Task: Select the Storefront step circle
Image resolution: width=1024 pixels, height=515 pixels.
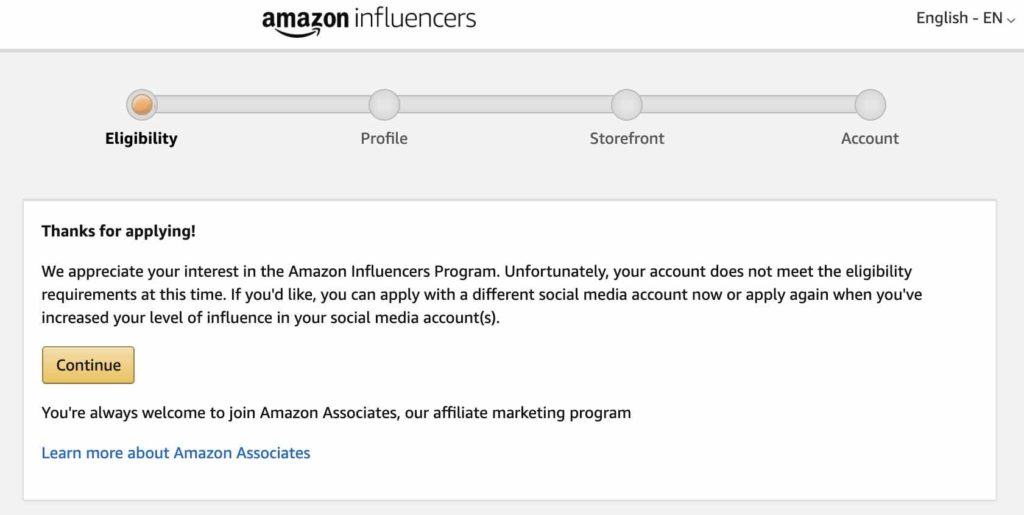Action: (x=627, y=104)
